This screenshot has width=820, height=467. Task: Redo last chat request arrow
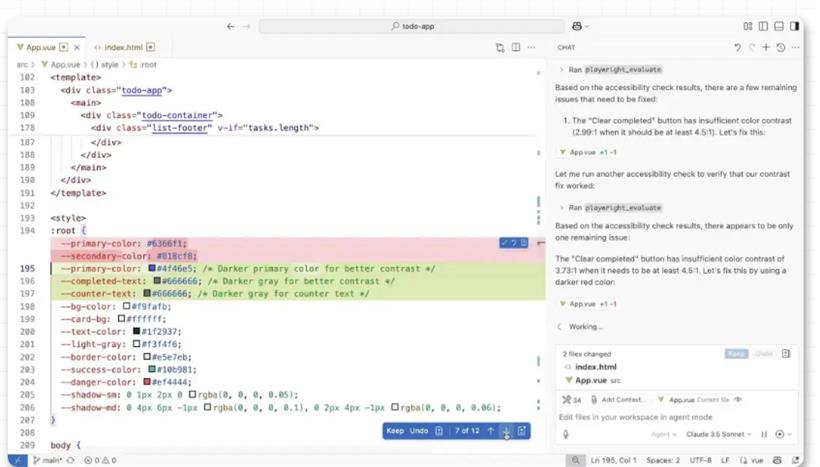click(751, 48)
